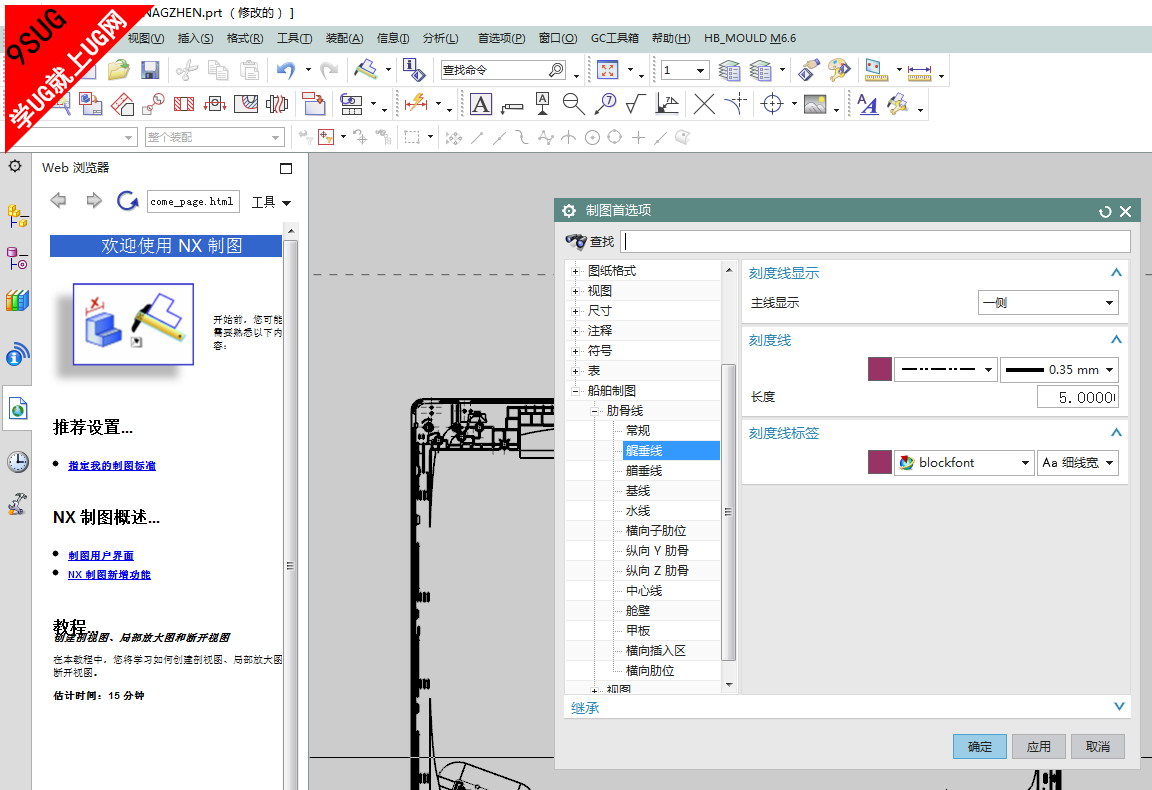Open the 主线显示 dropdown
The image size is (1152, 790).
point(1048,303)
